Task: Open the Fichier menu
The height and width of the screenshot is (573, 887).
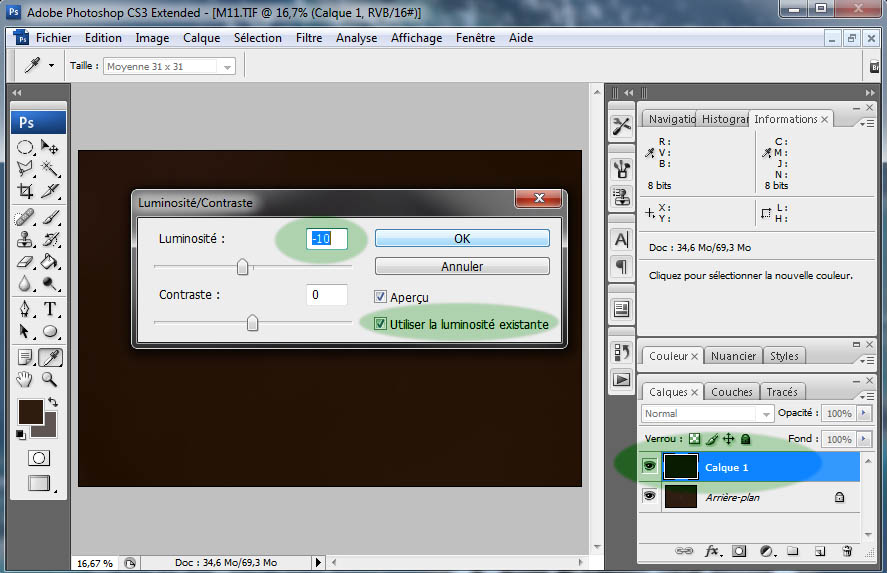Action: tap(53, 38)
